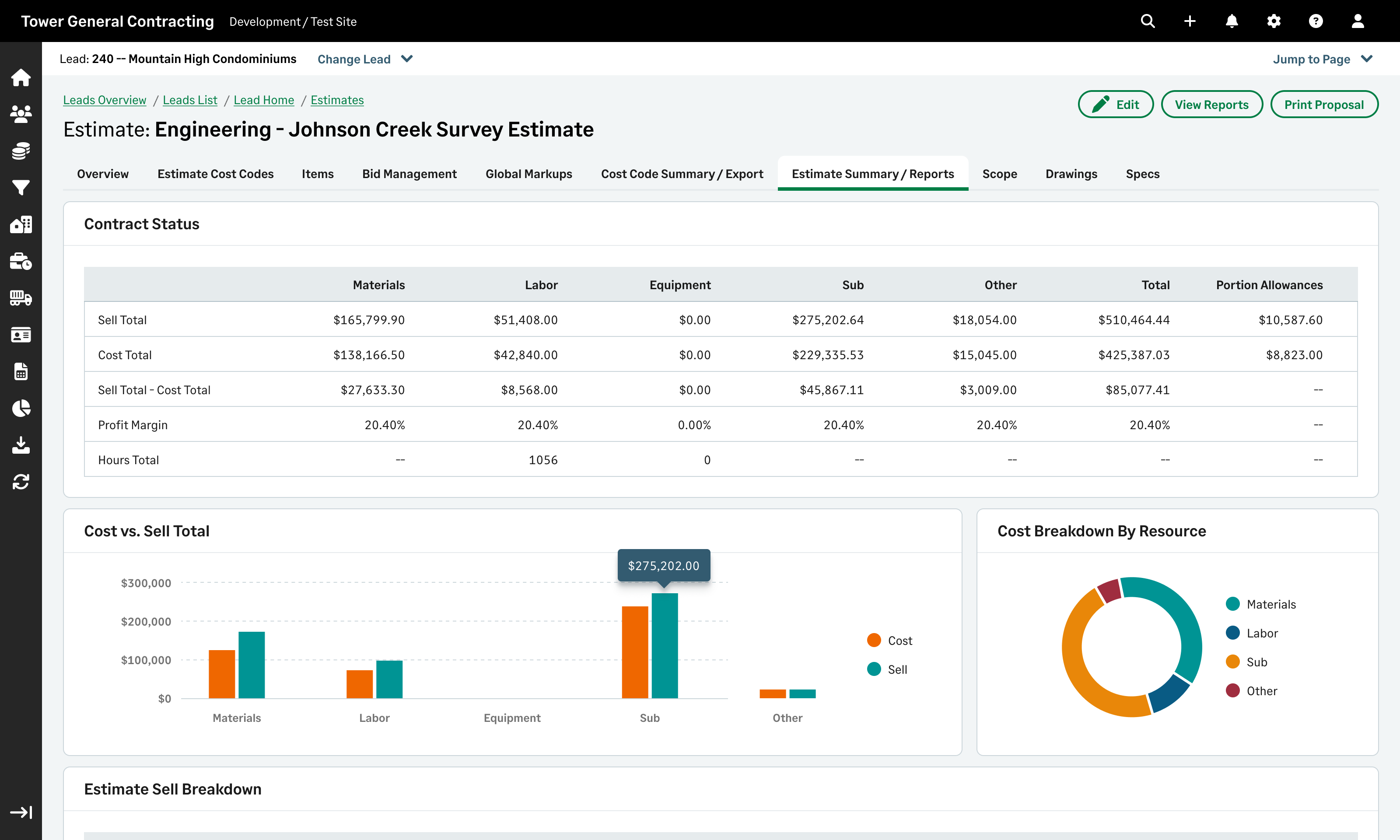Screen dimensions: 1400x840
Task: Follow the Leads Overview breadcrumb link
Action: [105, 100]
